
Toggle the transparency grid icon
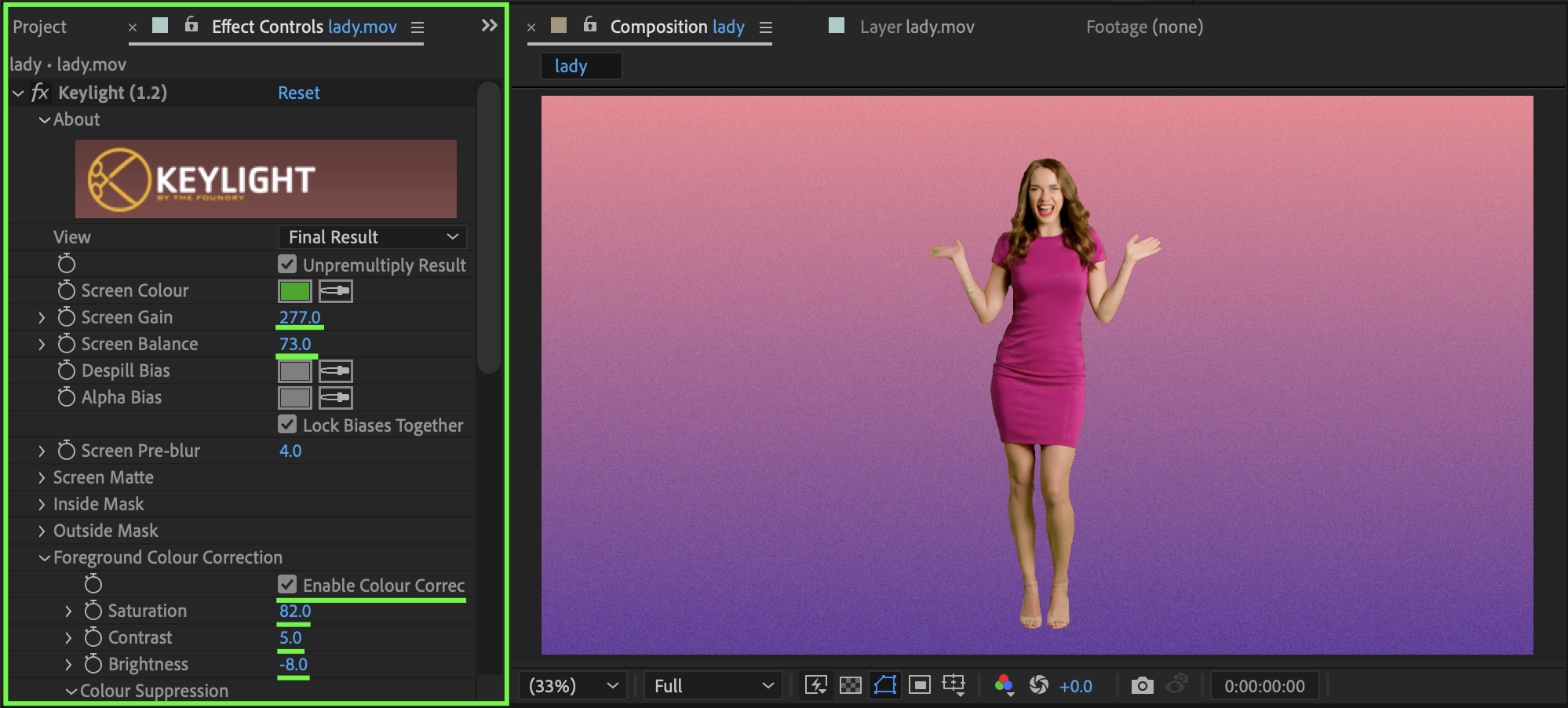[x=850, y=685]
